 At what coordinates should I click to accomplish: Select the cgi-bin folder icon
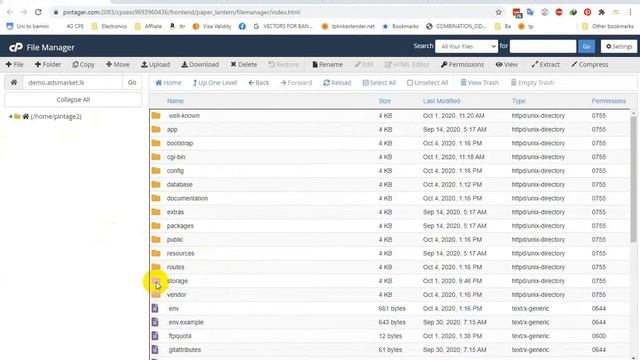pyautogui.click(x=156, y=157)
